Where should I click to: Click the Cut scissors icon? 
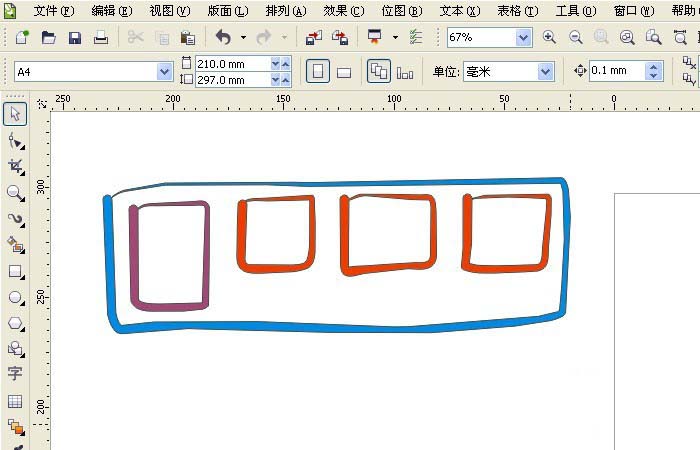point(135,38)
